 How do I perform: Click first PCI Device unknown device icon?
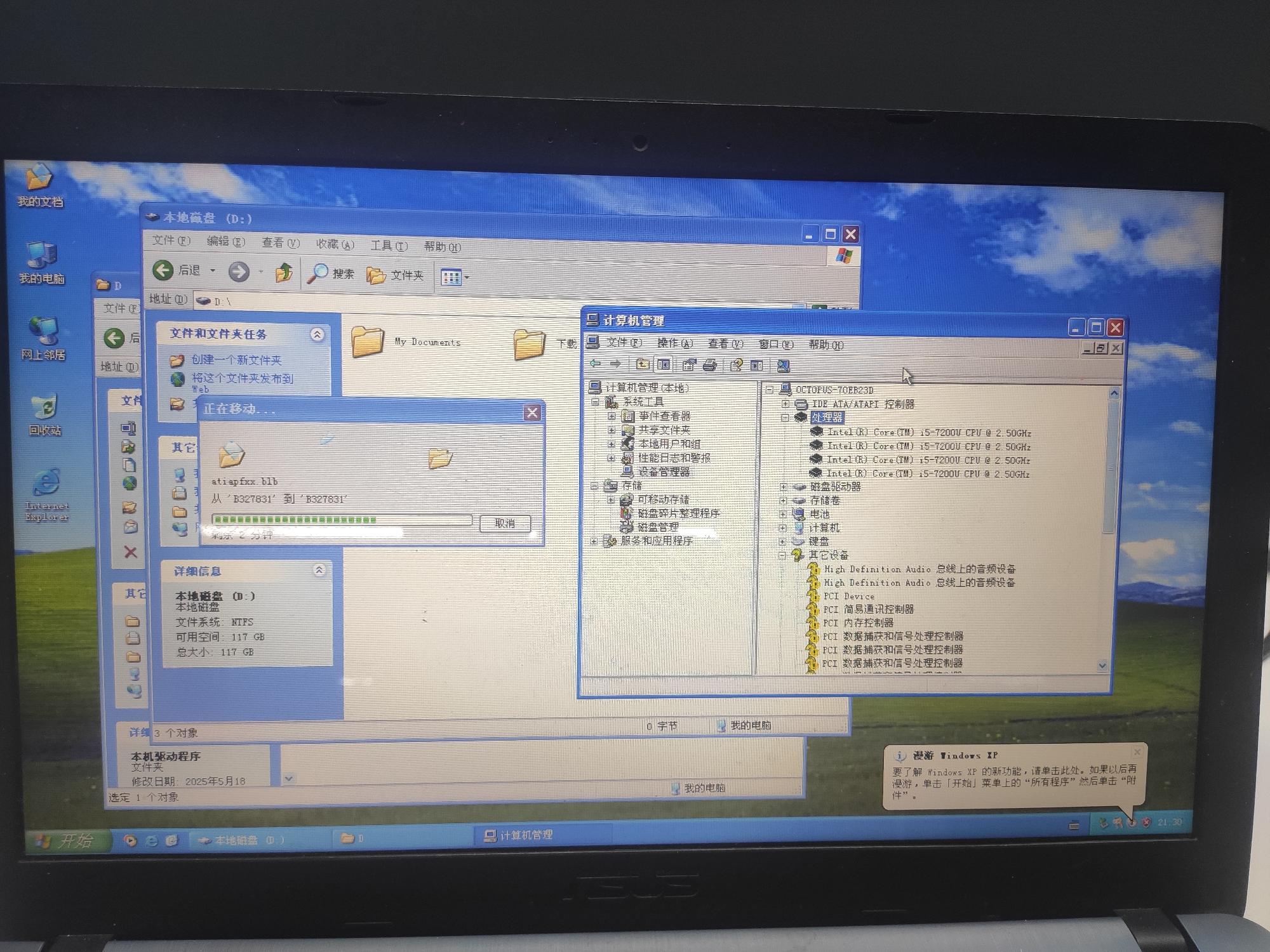[813, 596]
